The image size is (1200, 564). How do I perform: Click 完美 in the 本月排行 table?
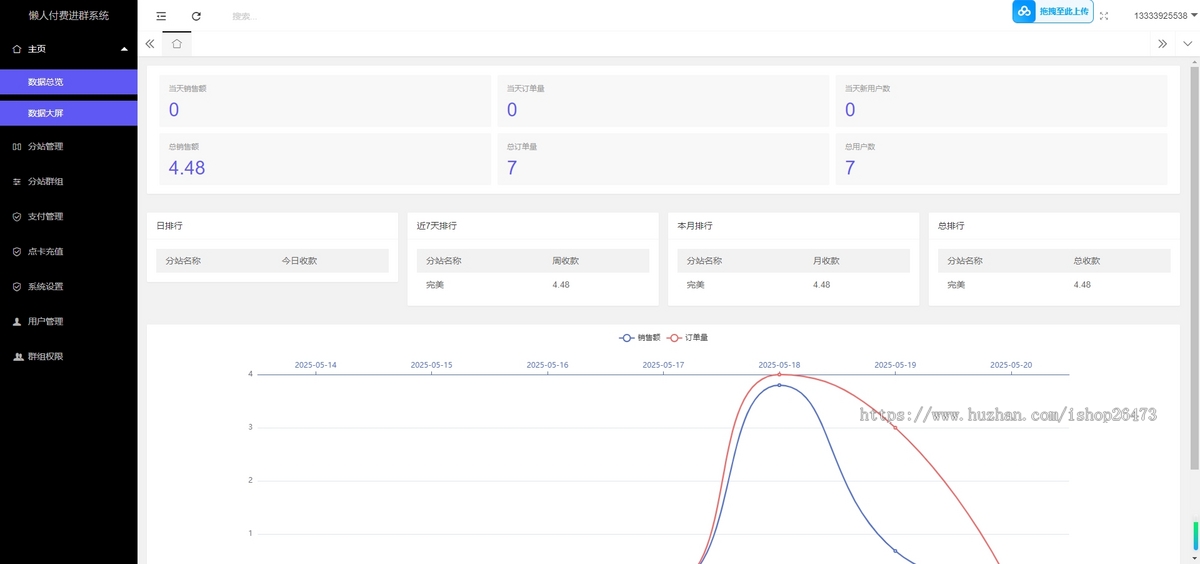[x=695, y=285]
